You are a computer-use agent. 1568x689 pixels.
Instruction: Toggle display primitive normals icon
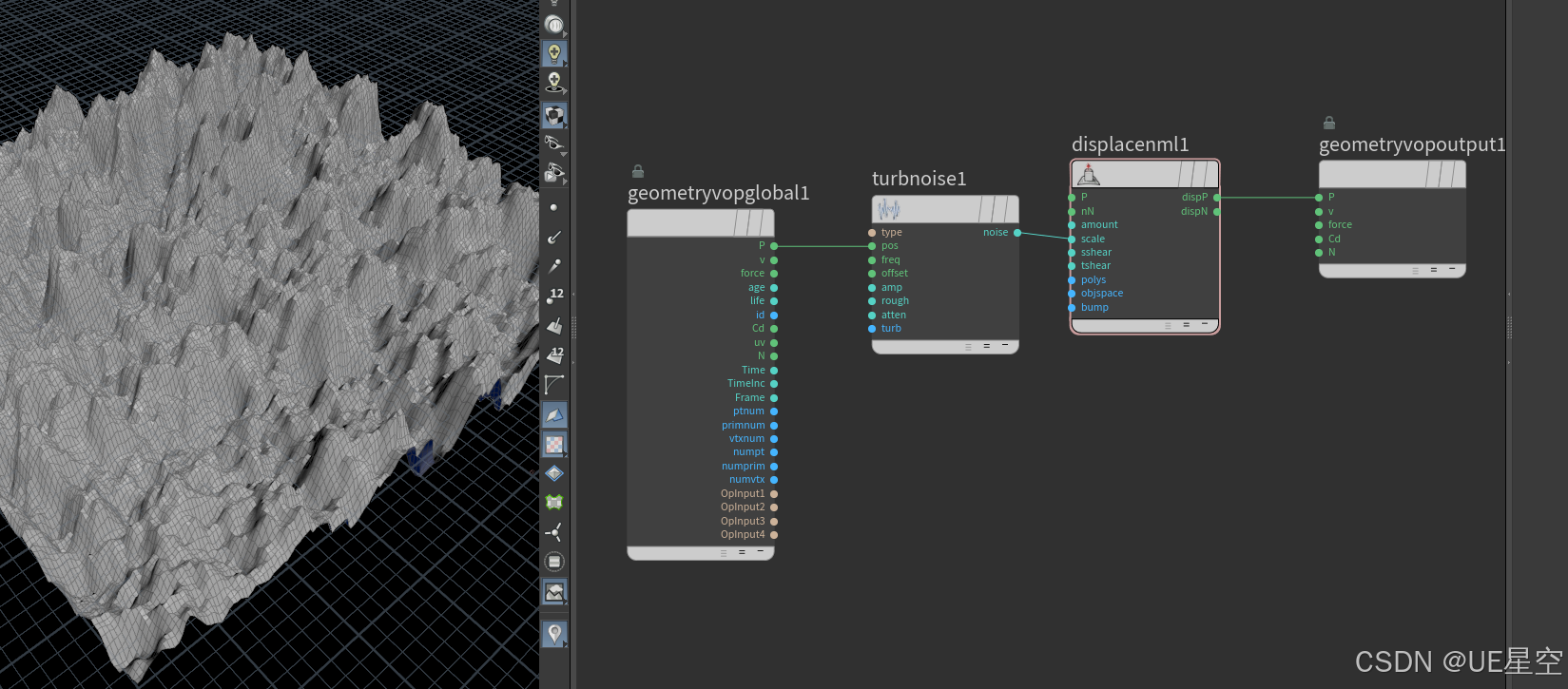554,326
